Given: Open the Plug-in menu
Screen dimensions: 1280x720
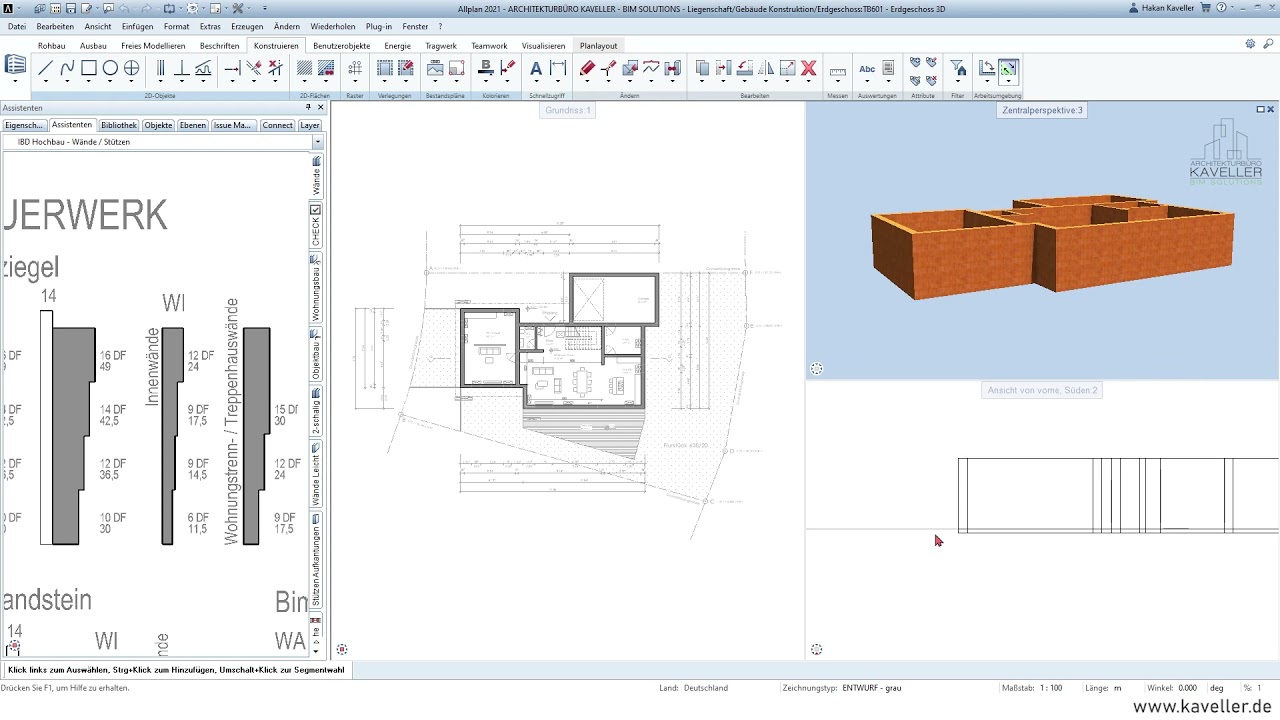Looking at the screenshot, I should point(379,26).
